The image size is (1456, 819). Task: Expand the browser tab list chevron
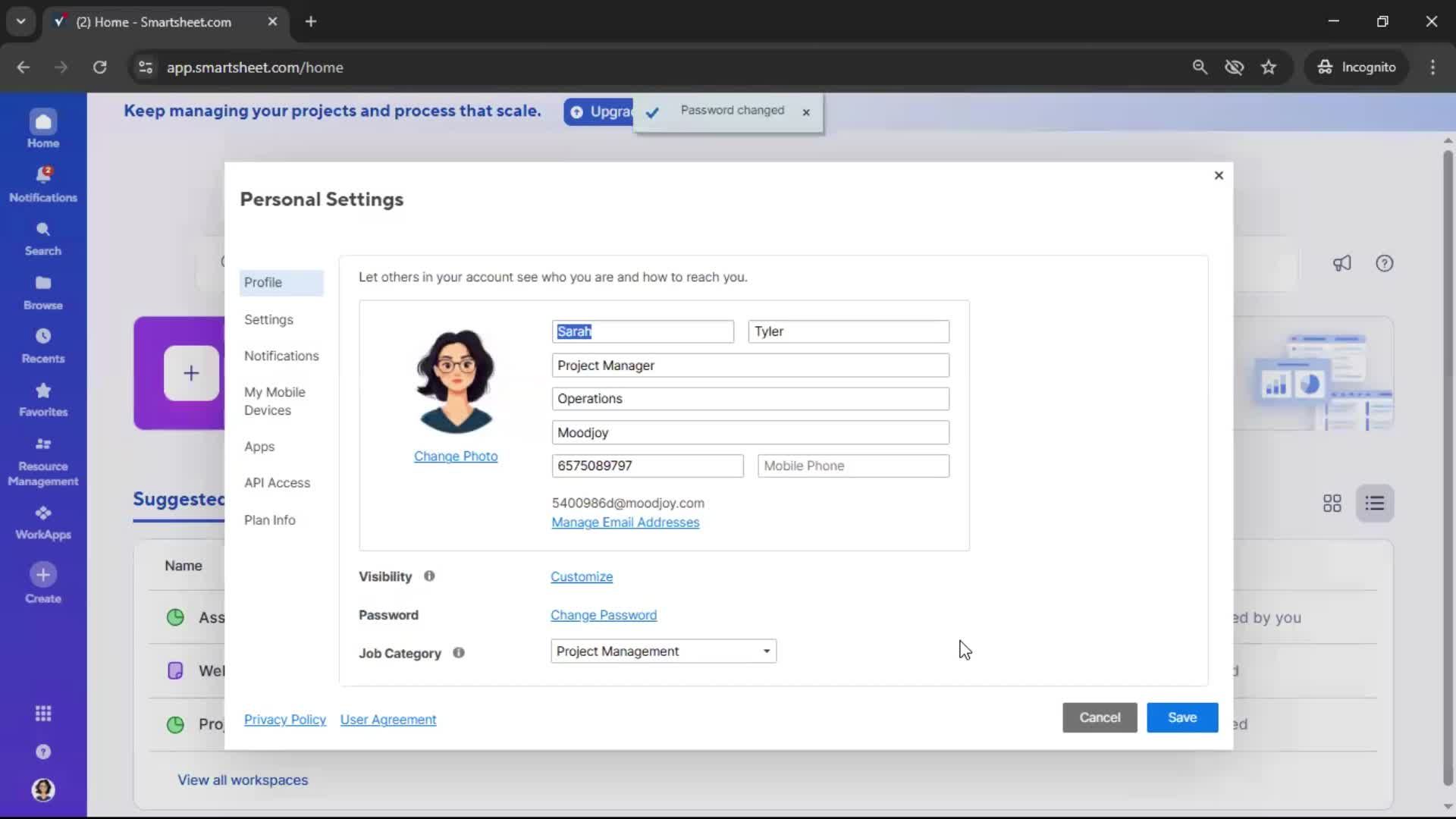coord(20,21)
